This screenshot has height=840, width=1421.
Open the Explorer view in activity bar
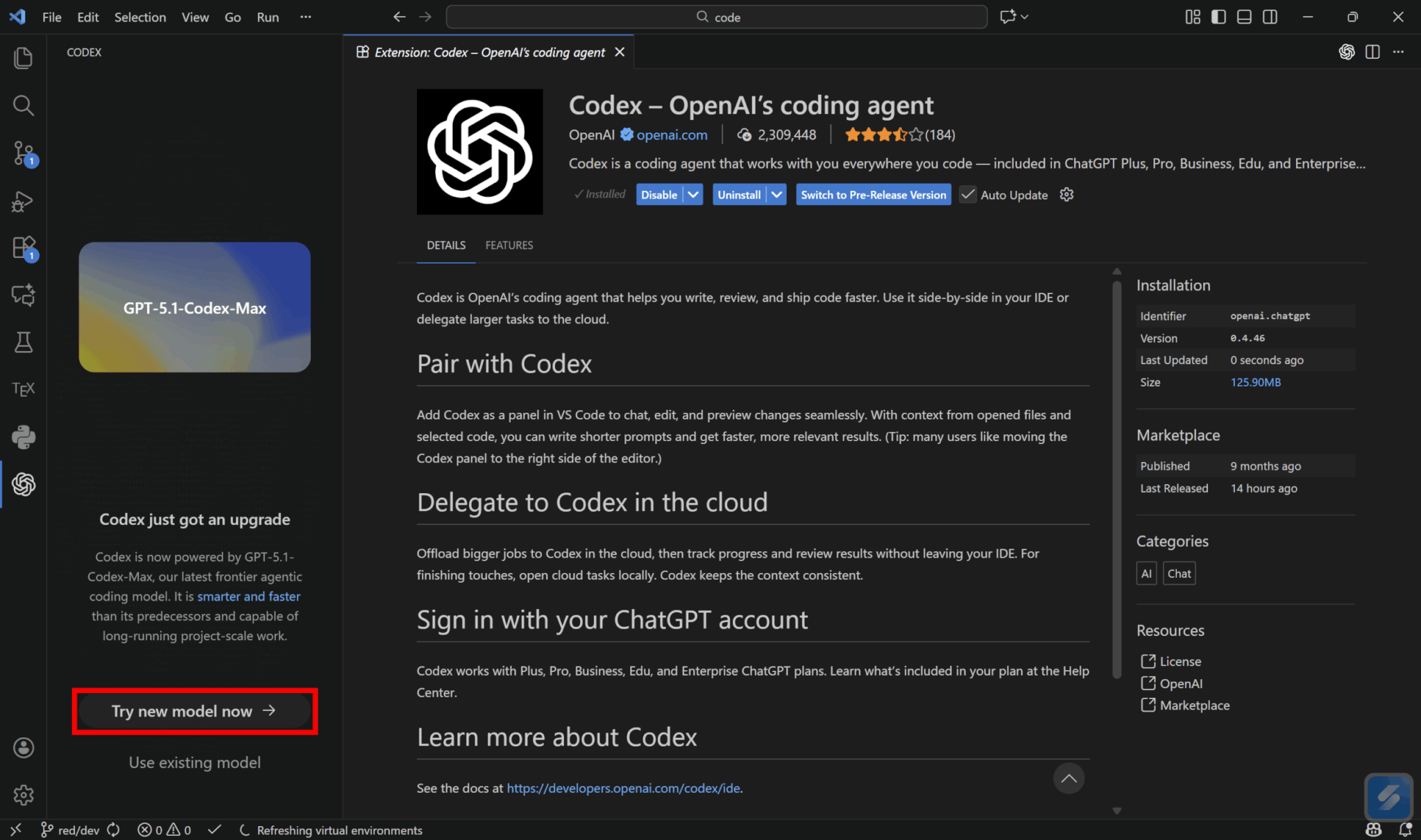[23, 58]
